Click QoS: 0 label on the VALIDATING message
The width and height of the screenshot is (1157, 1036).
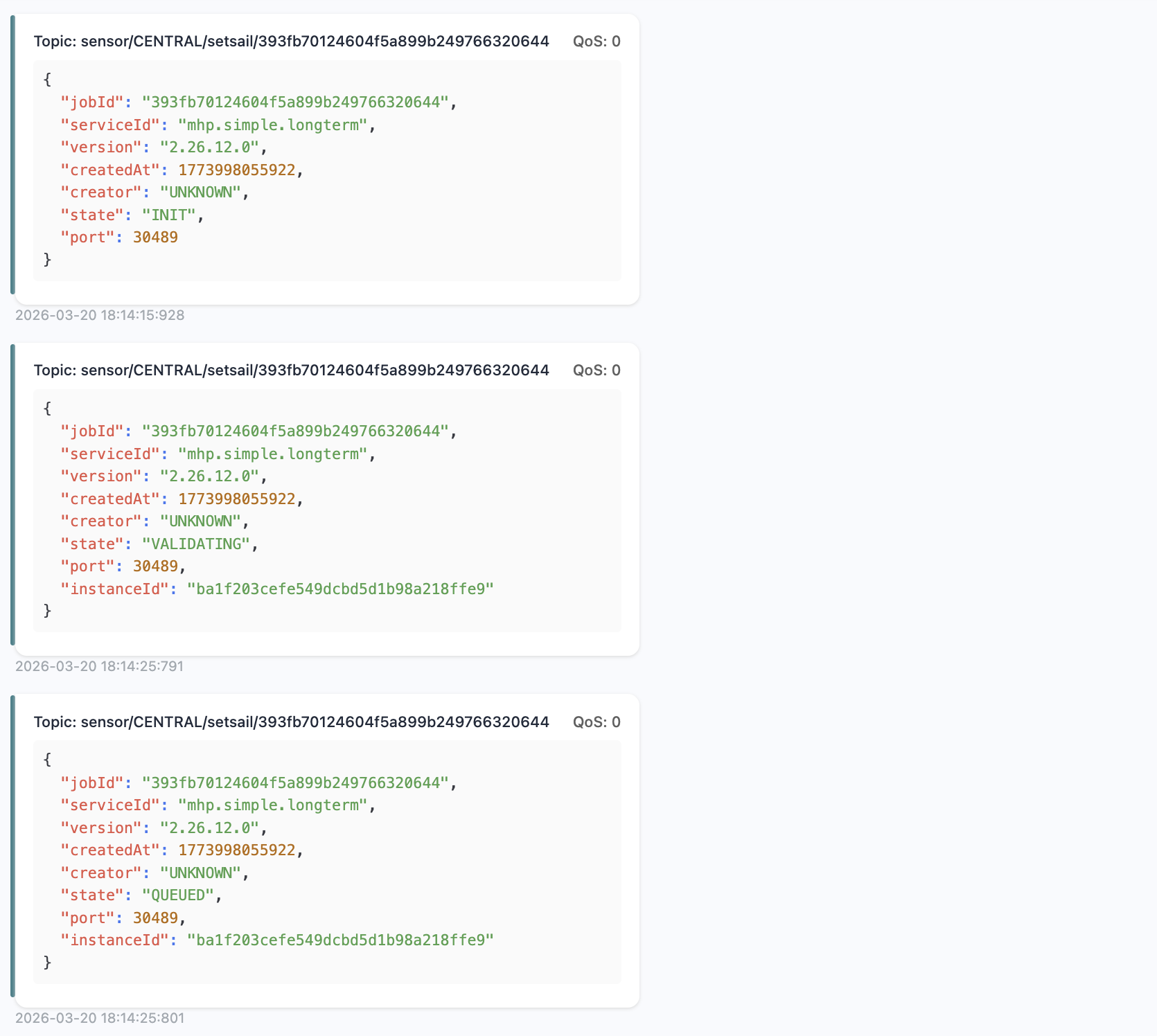pyautogui.click(x=596, y=370)
